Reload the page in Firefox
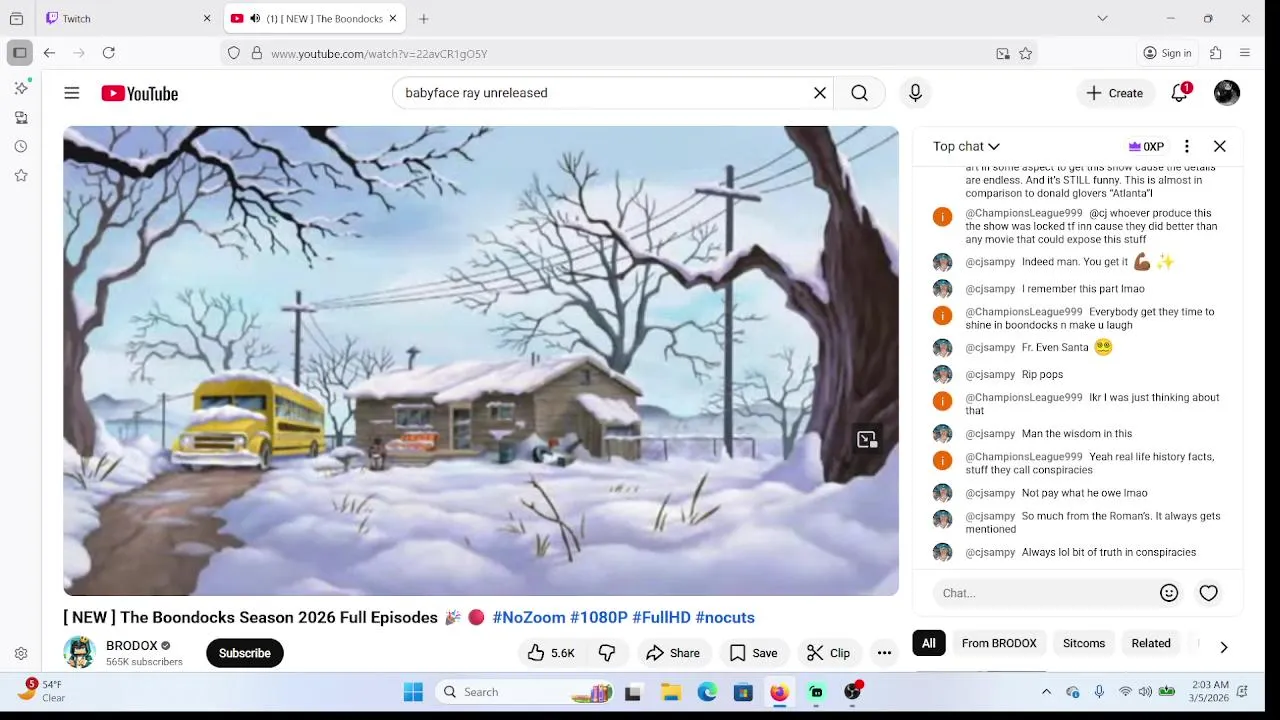Image resolution: width=1280 pixels, height=720 pixels. pos(109,53)
